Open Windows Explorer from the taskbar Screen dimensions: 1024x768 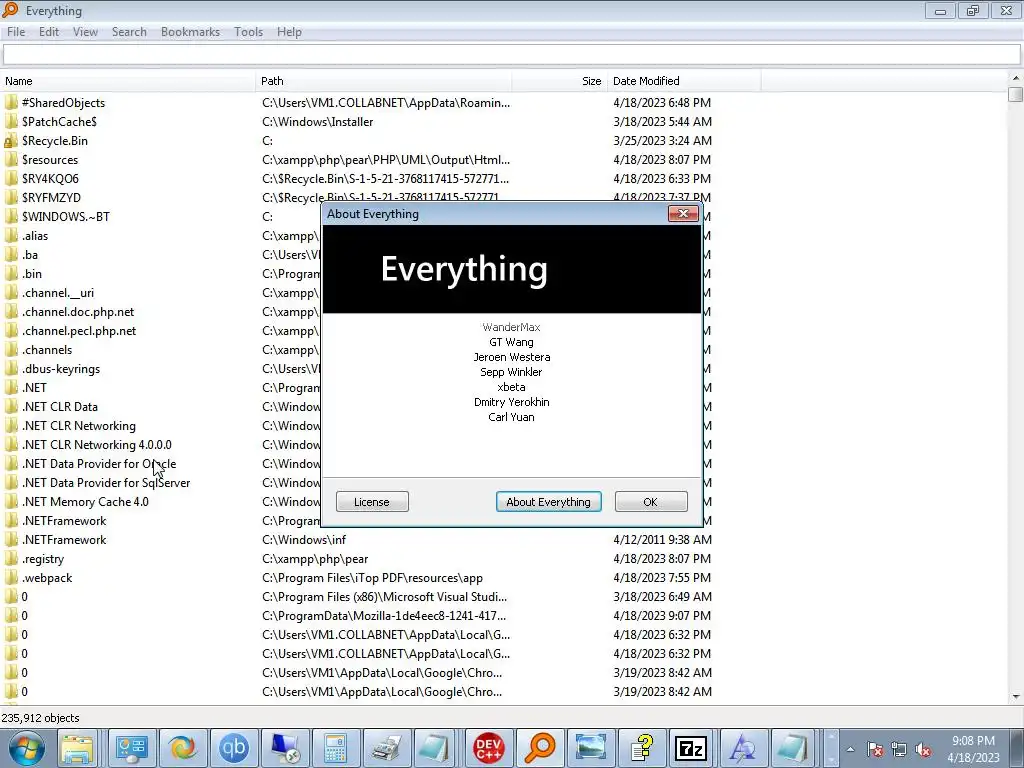click(77, 748)
